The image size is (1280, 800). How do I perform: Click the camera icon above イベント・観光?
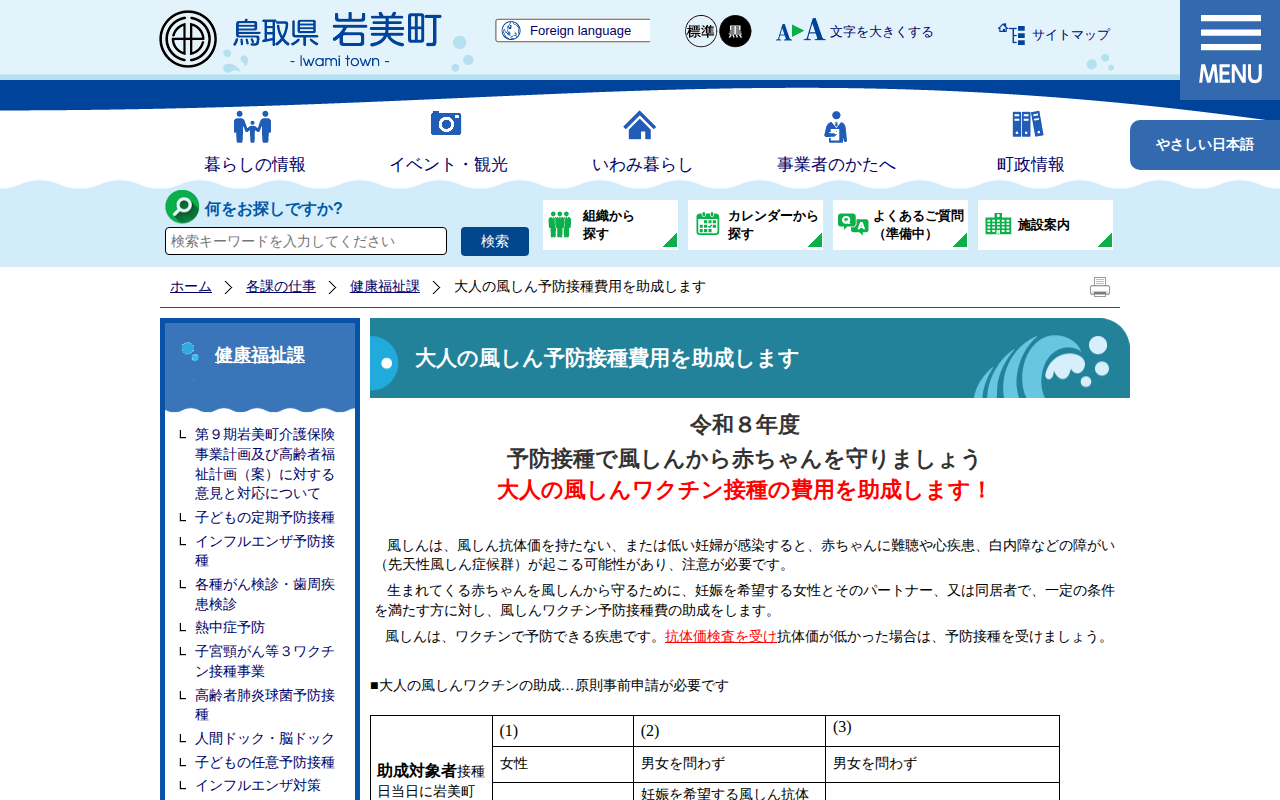[x=446, y=123]
